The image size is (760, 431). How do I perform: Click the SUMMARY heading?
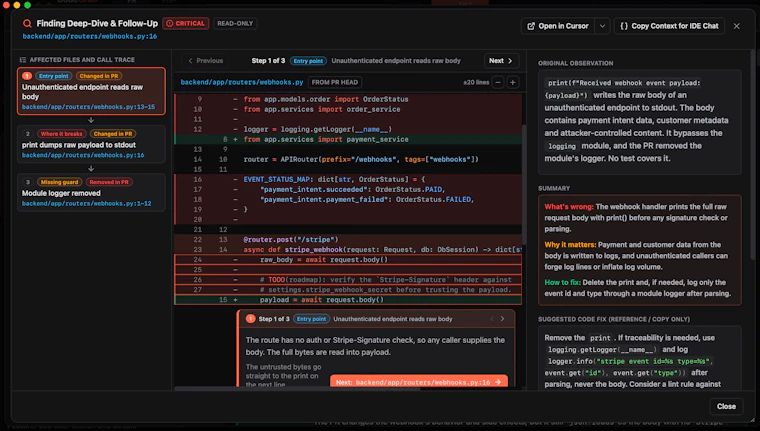(x=554, y=188)
